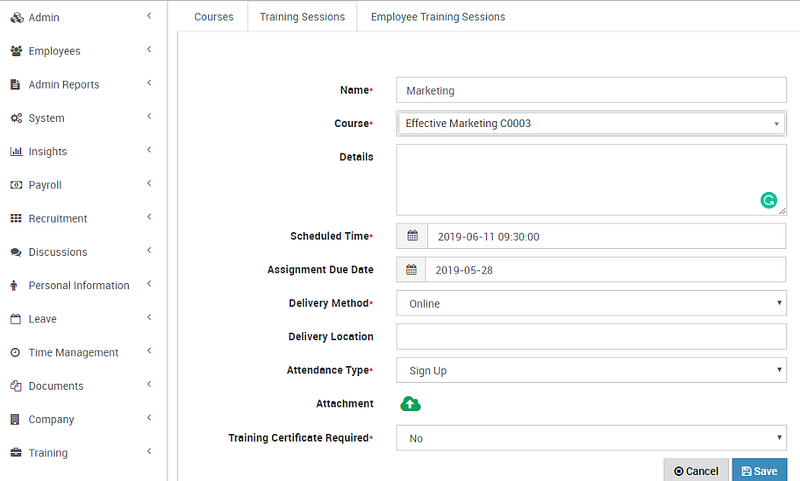Click inside the Details text area
Viewport: 800px width, 481px height.
tap(591, 180)
